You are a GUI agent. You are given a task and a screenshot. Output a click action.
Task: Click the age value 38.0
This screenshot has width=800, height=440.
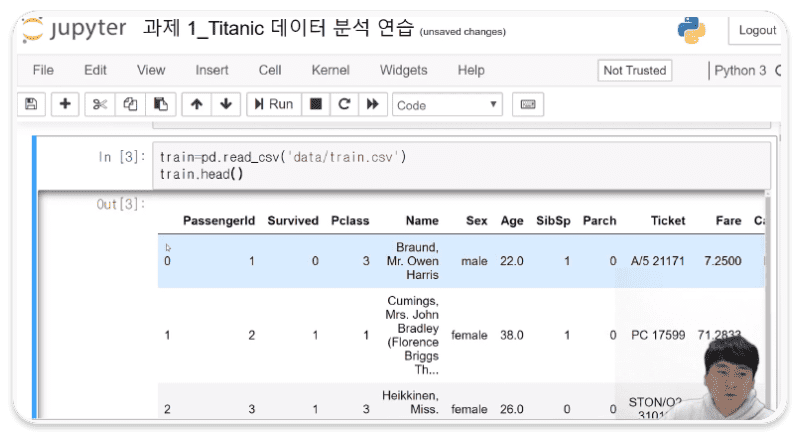[512, 335]
